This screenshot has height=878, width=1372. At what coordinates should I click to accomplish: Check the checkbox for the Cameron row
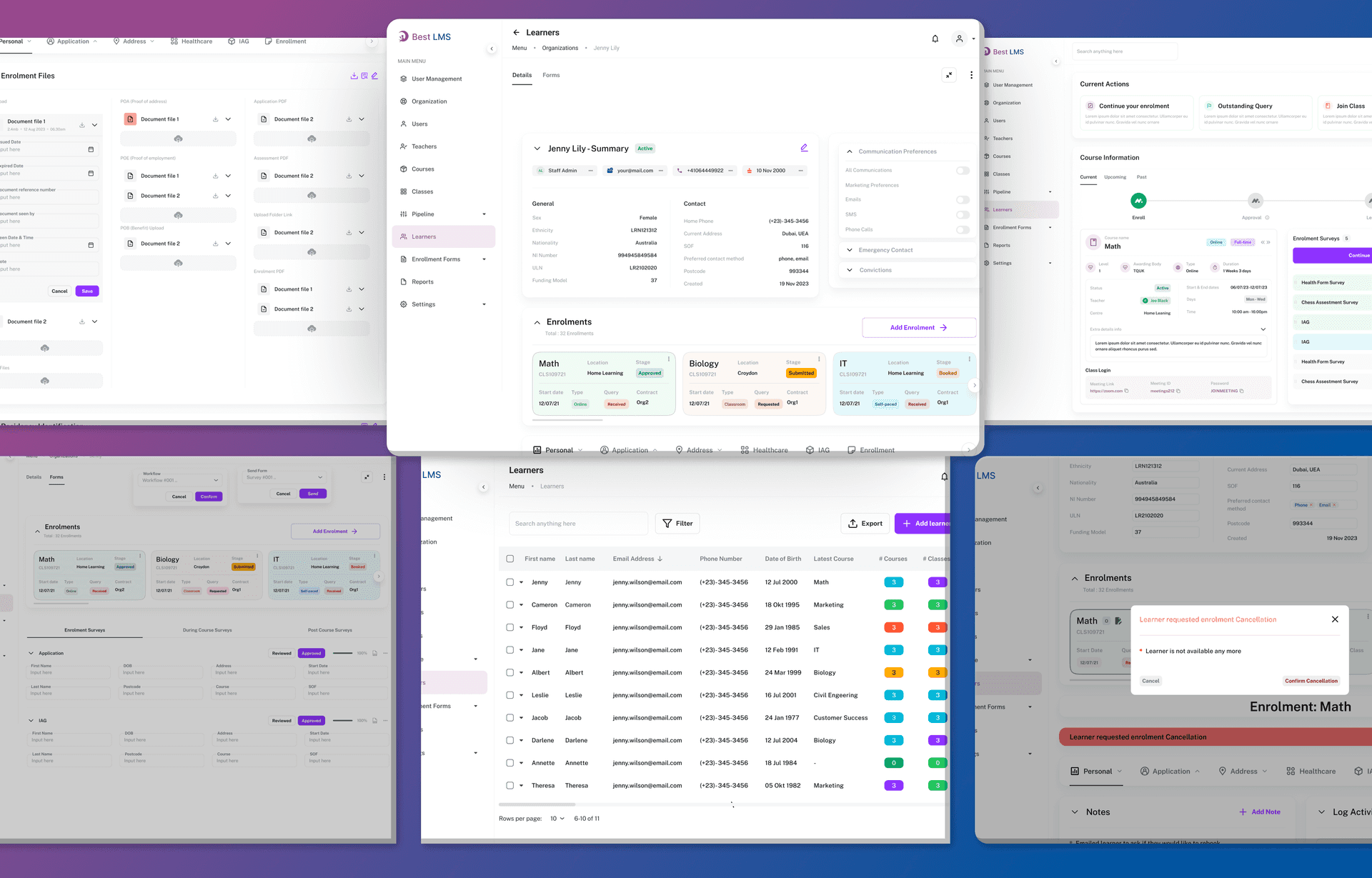[510, 605]
